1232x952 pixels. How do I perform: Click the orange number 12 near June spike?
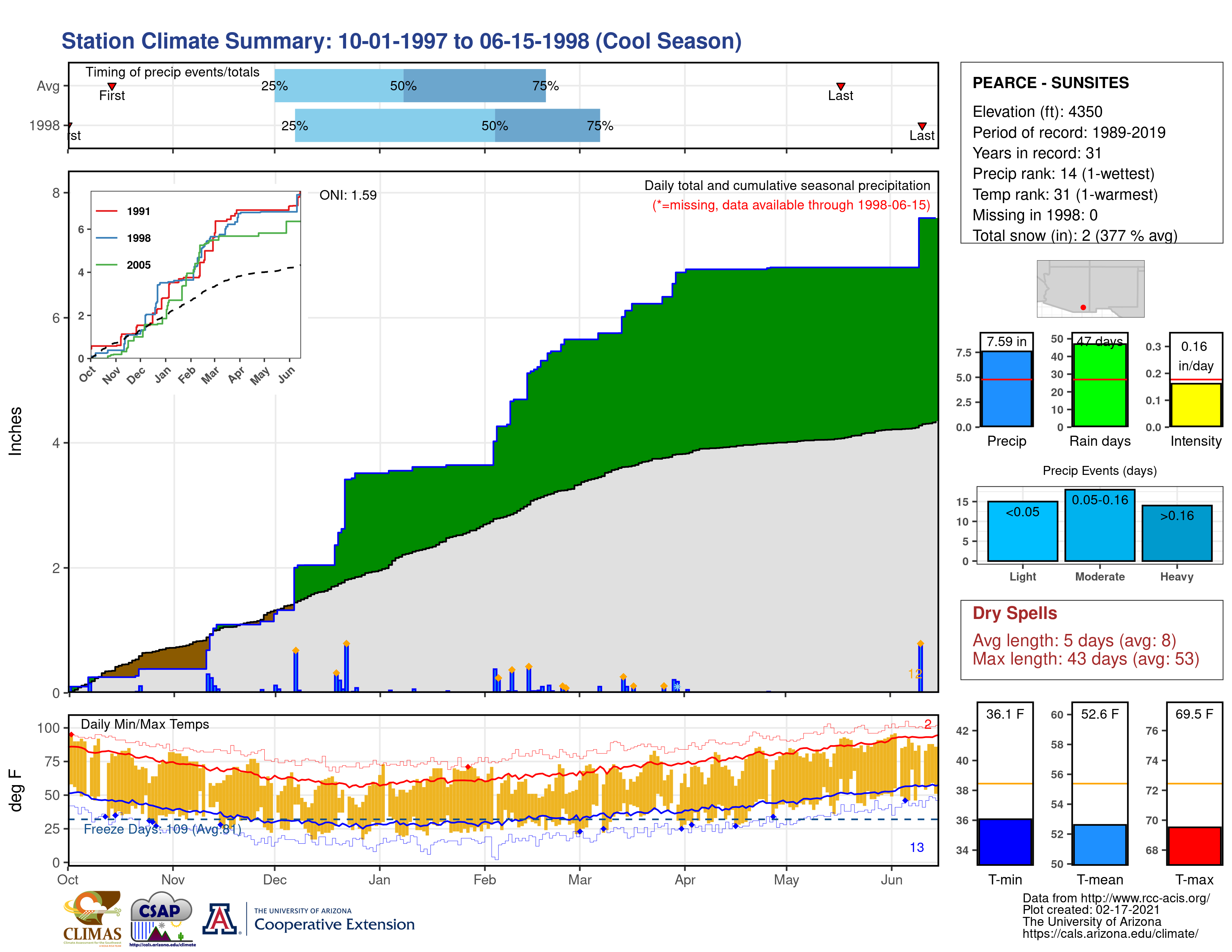point(915,673)
